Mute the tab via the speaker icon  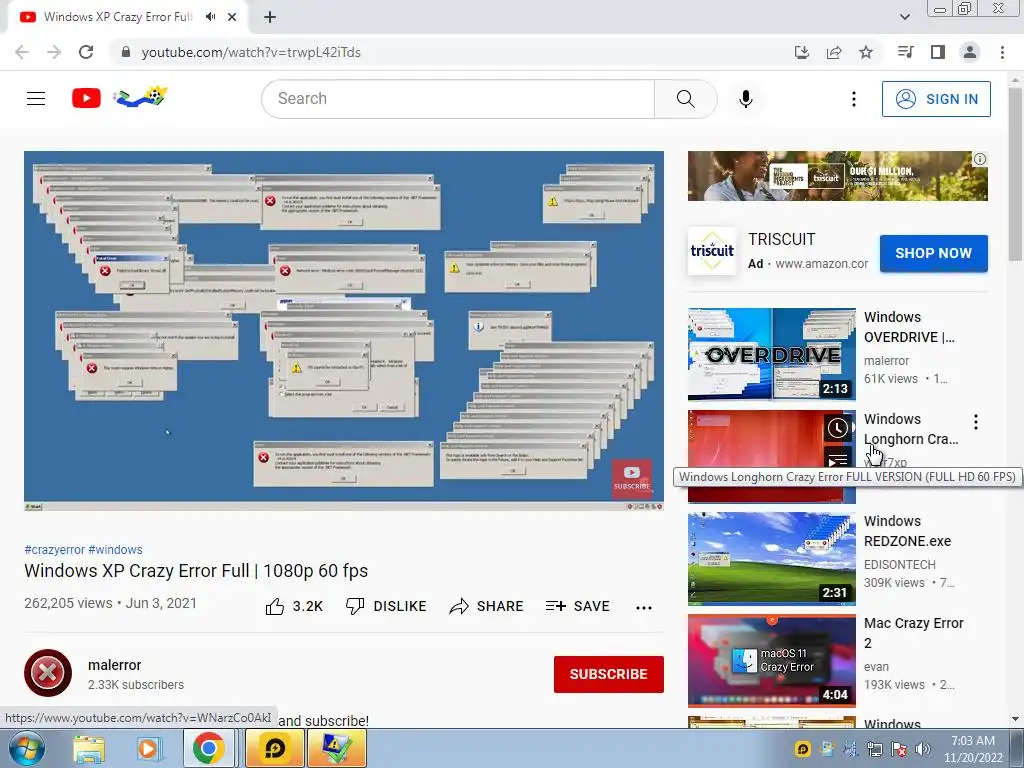pyautogui.click(x=210, y=17)
